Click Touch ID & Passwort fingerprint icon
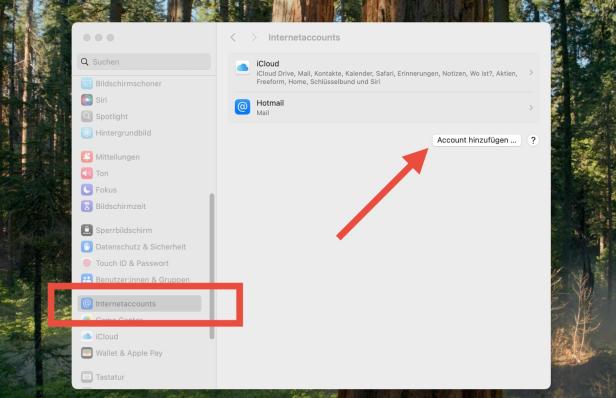 pos(87,263)
